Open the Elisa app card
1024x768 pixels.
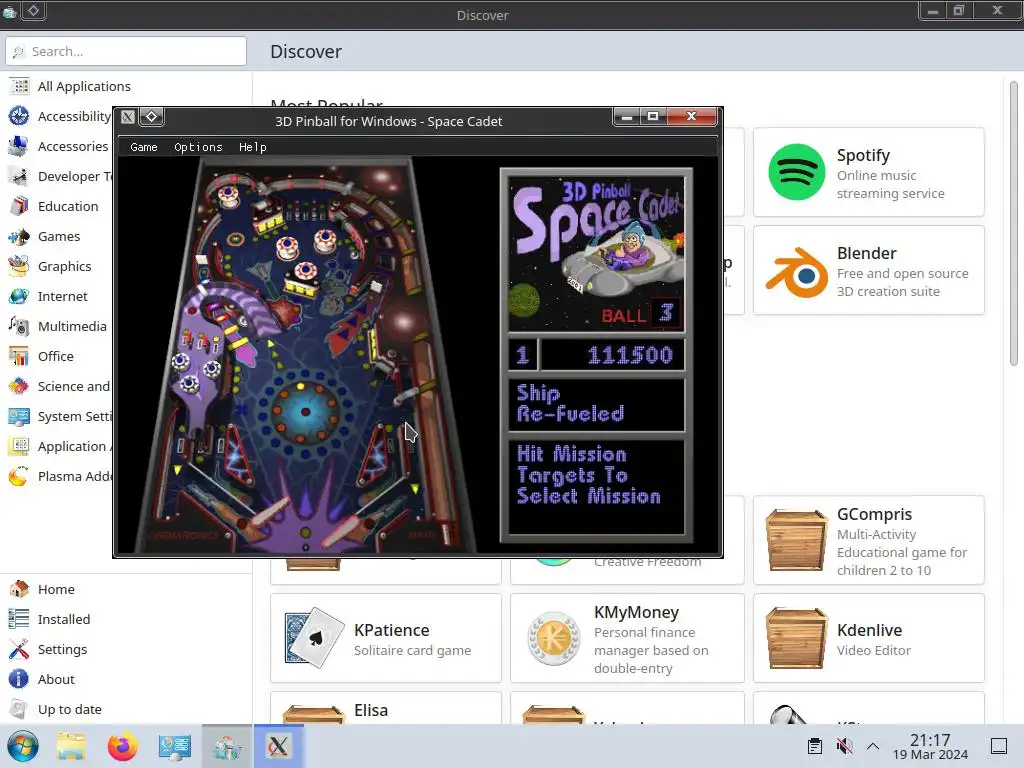point(386,708)
